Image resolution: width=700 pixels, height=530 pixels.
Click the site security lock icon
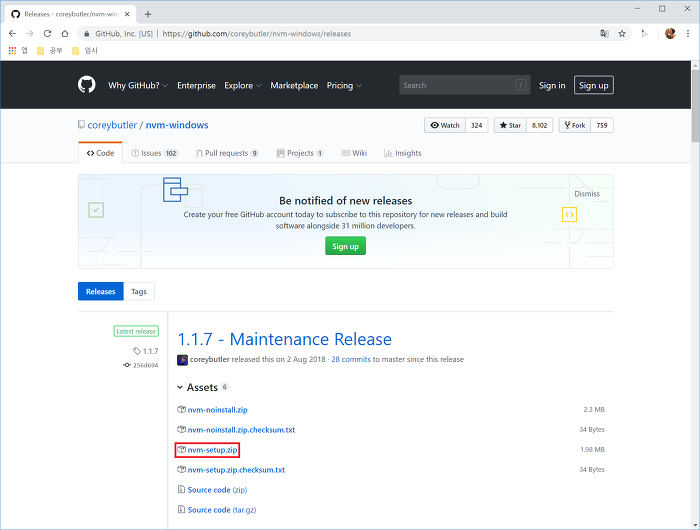[x=86, y=33]
